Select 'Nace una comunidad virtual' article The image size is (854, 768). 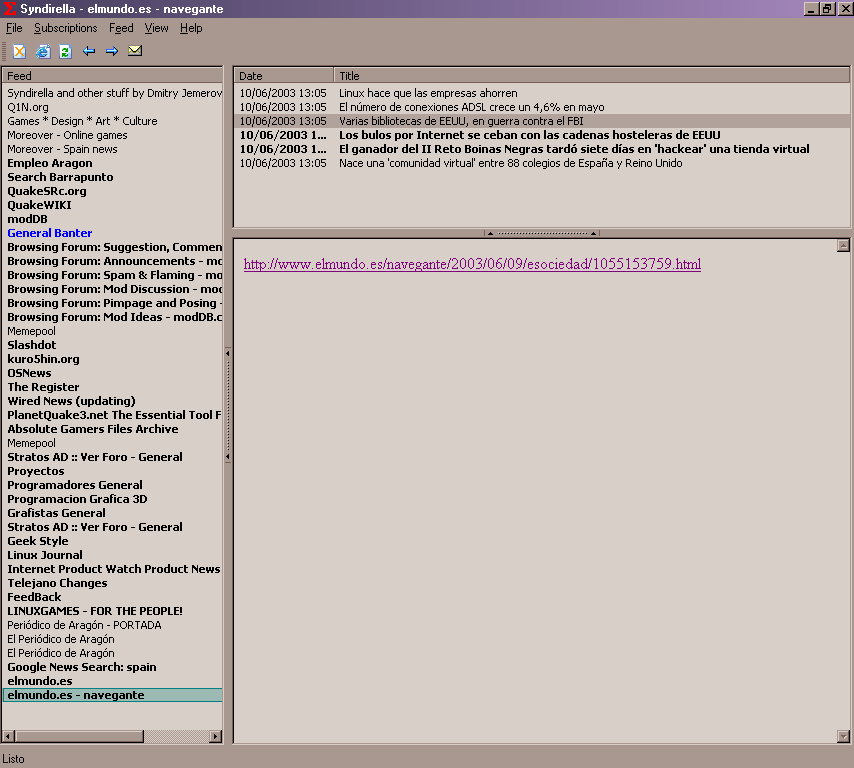[x=541, y=163]
